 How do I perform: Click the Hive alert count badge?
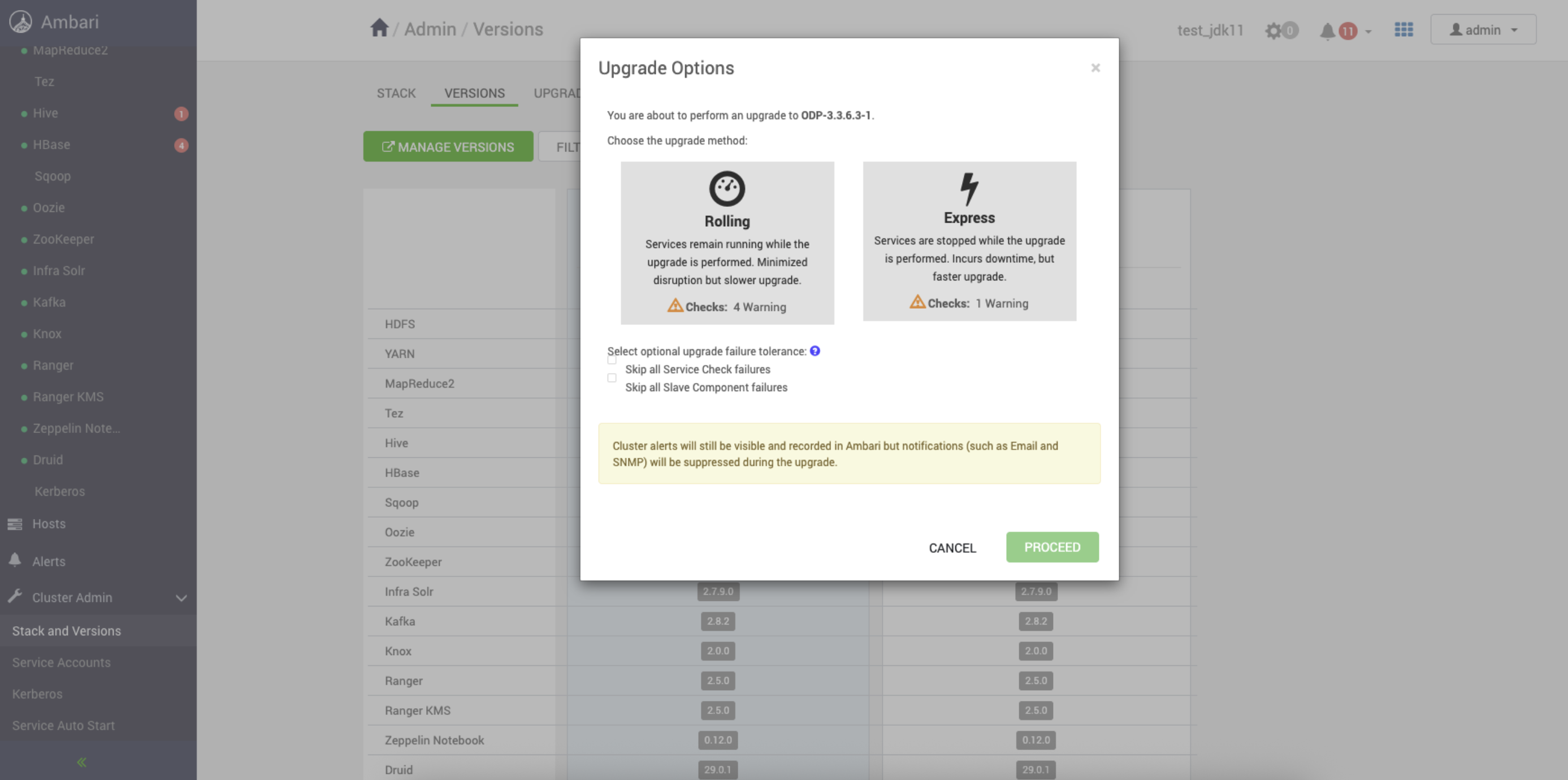pos(181,114)
